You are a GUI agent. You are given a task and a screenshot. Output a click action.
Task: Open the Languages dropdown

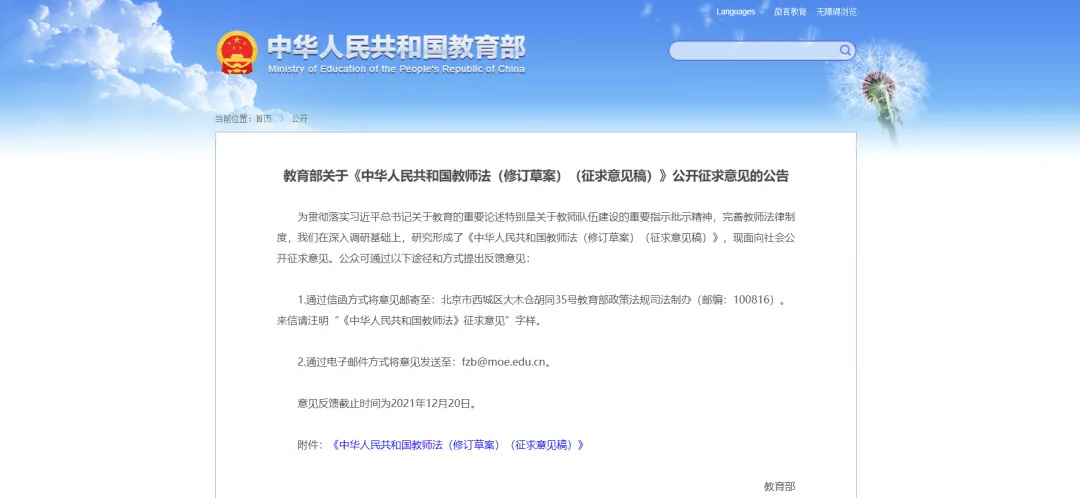pos(740,12)
